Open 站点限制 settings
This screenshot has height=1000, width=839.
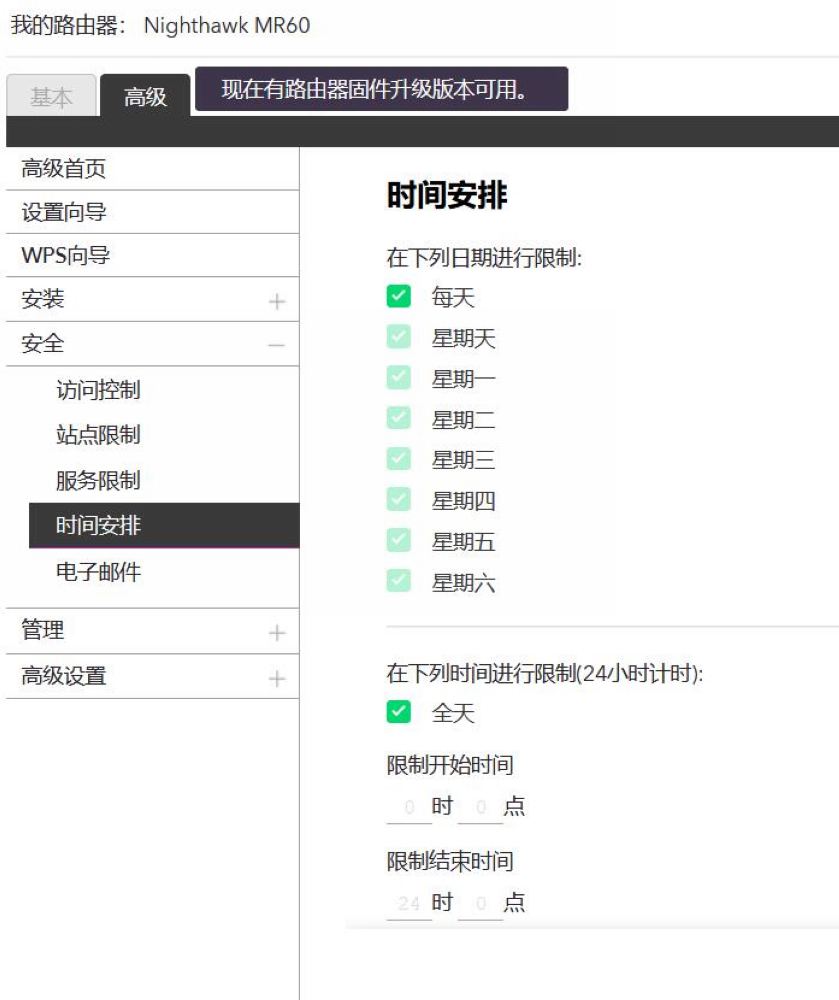point(98,435)
